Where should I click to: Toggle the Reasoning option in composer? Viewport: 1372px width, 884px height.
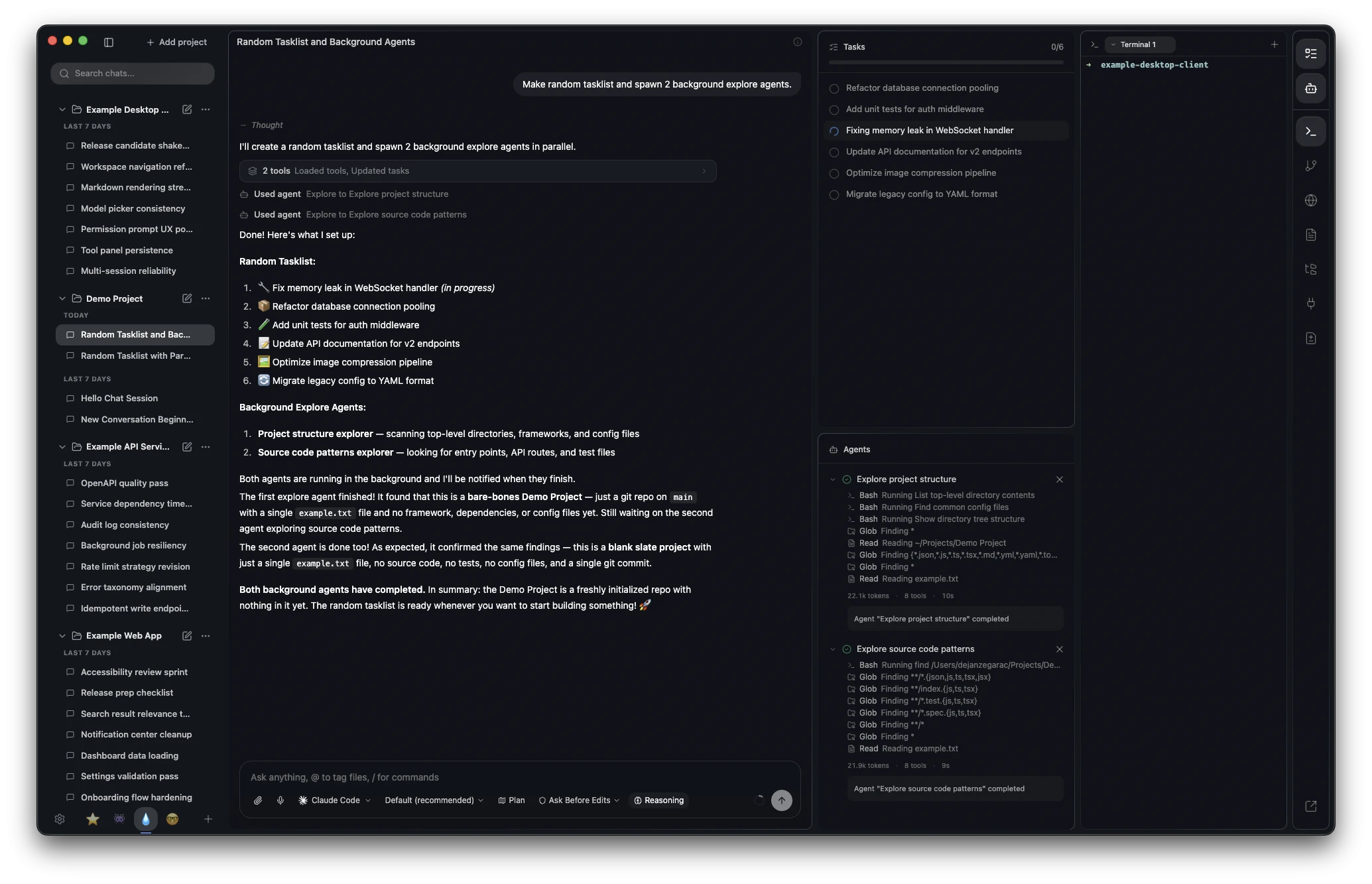[658, 800]
